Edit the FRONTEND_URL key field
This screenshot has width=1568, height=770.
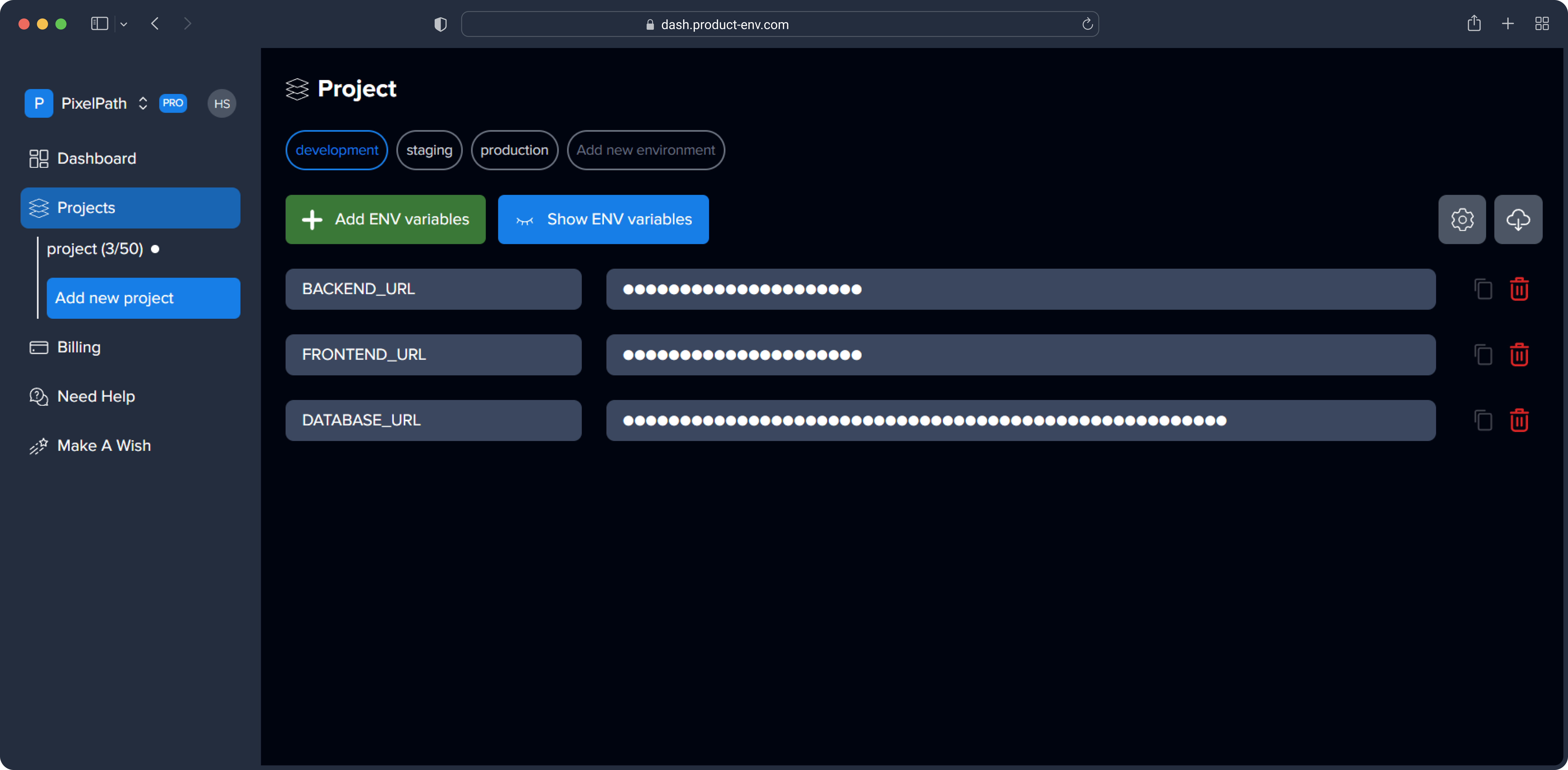pos(433,355)
